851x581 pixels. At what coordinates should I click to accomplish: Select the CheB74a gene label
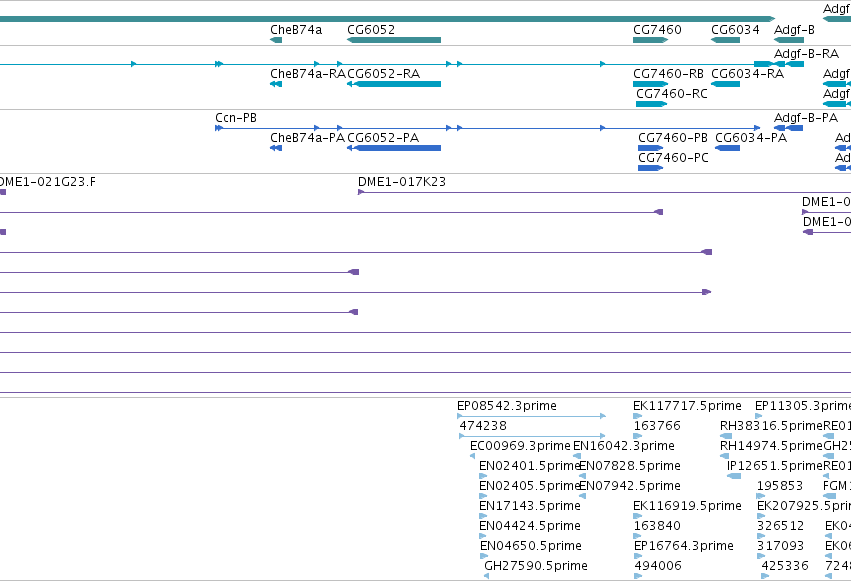click(296, 30)
